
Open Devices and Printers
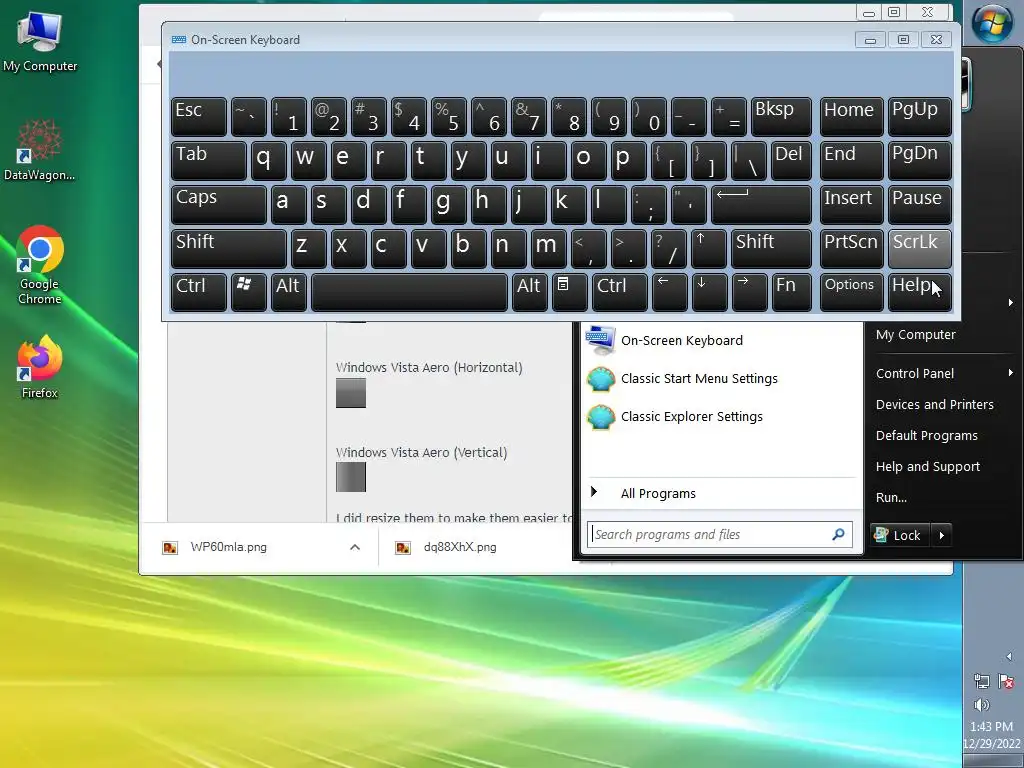click(x=935, y=404)
